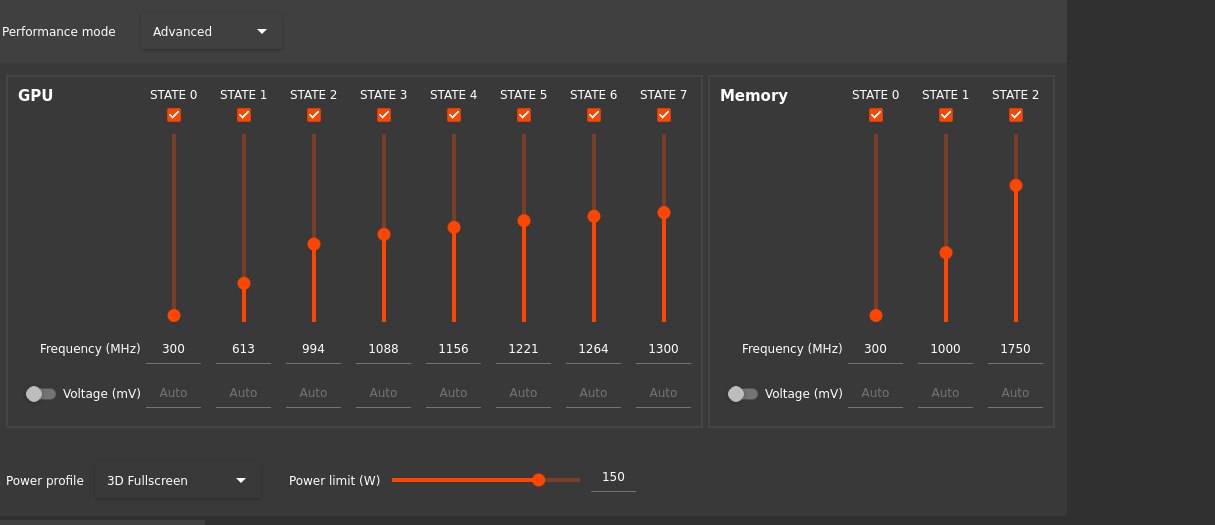Toggle the GPU STATE 3 checkbox
The image size is (1215, 525).
384,115
